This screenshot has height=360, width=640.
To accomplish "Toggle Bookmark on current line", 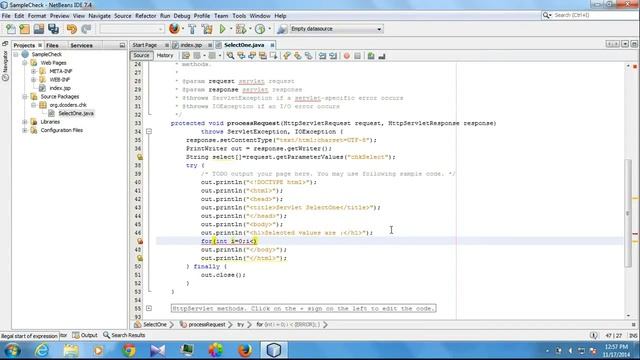I will tap(308, 56).
